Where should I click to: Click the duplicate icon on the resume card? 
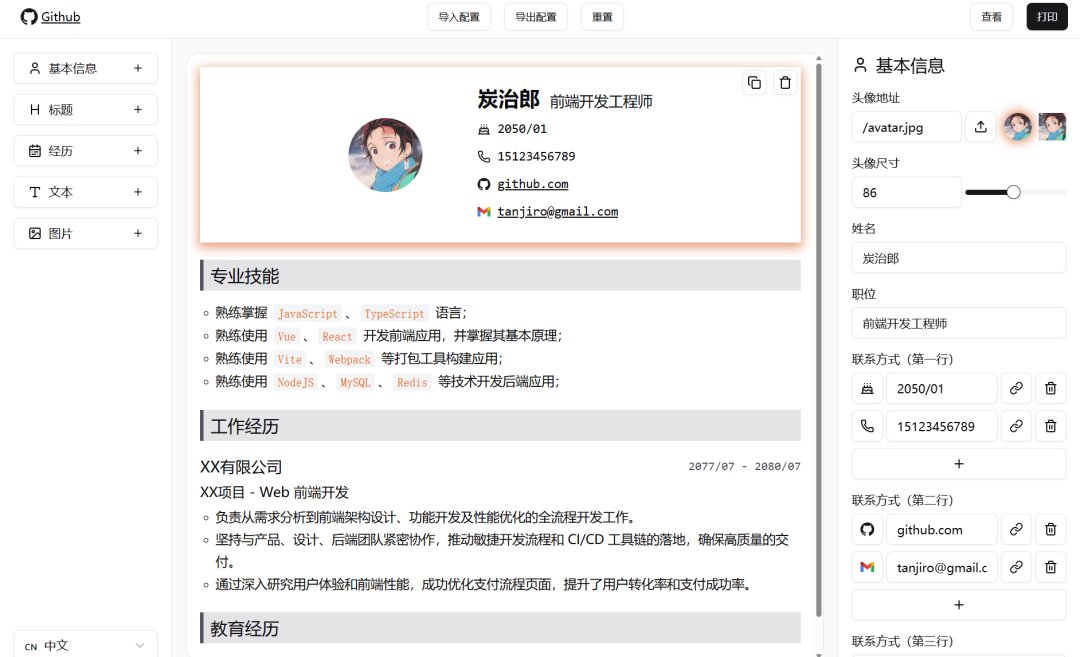(755, 83)
